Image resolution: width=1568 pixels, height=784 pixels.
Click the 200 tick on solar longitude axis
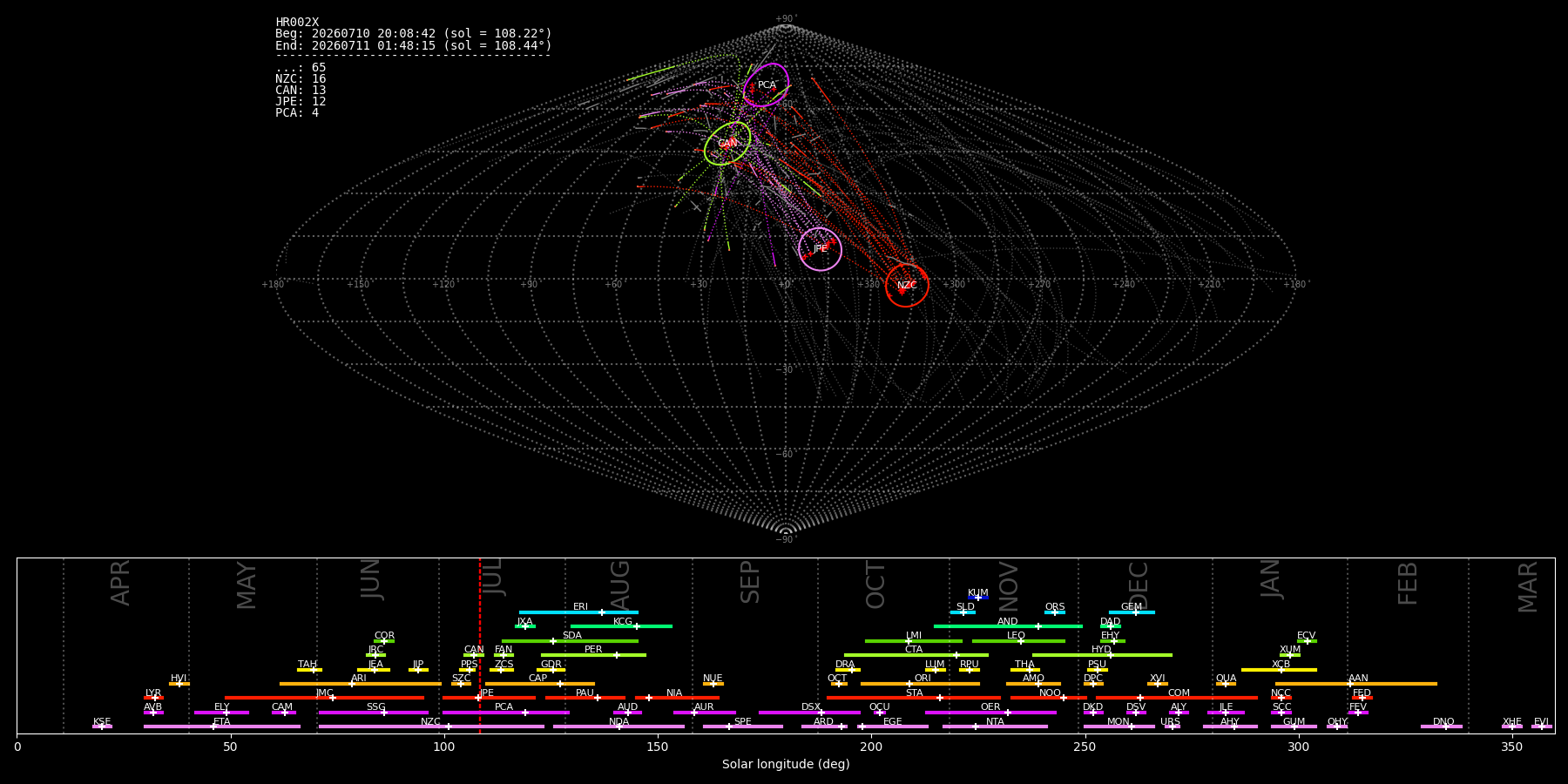(871, 747)
